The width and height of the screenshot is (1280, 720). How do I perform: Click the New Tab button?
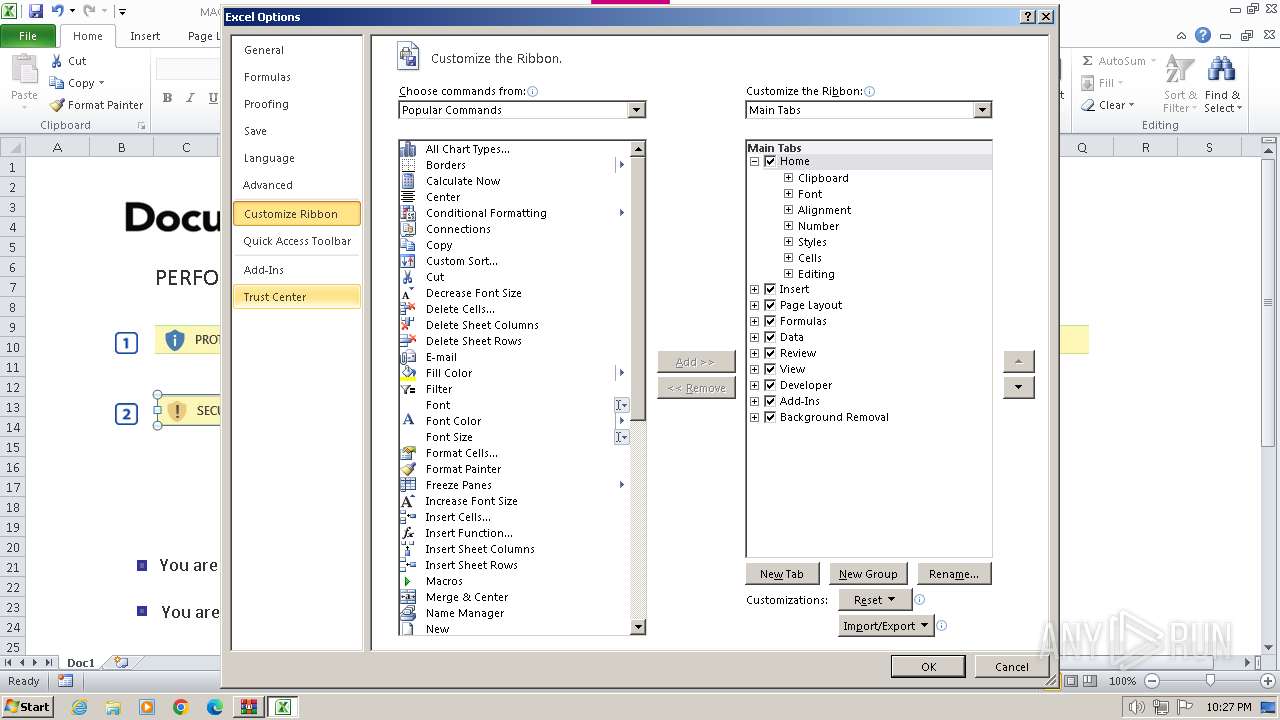point(782,574)
